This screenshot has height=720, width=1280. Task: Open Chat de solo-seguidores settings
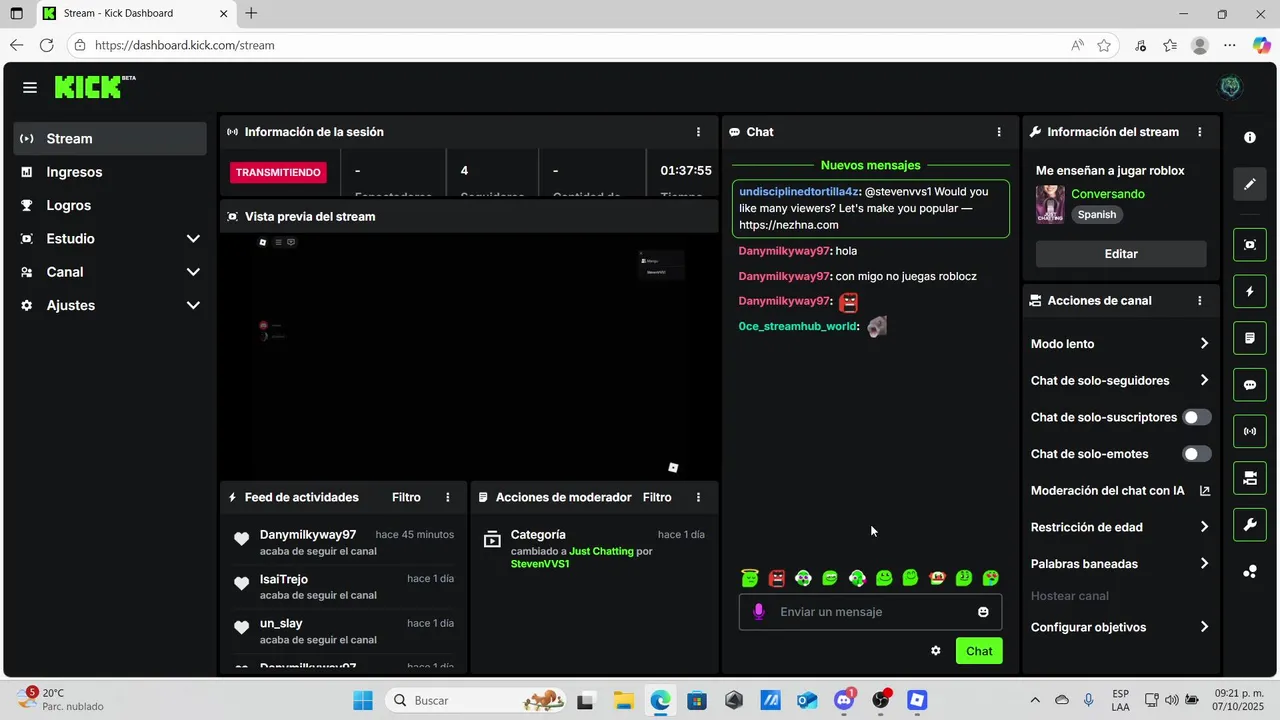pyautogui.click(x=1120, y=381)
